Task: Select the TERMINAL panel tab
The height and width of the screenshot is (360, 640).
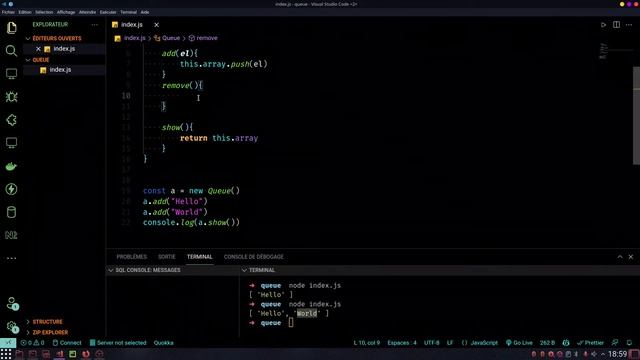Action: point(200,257)
